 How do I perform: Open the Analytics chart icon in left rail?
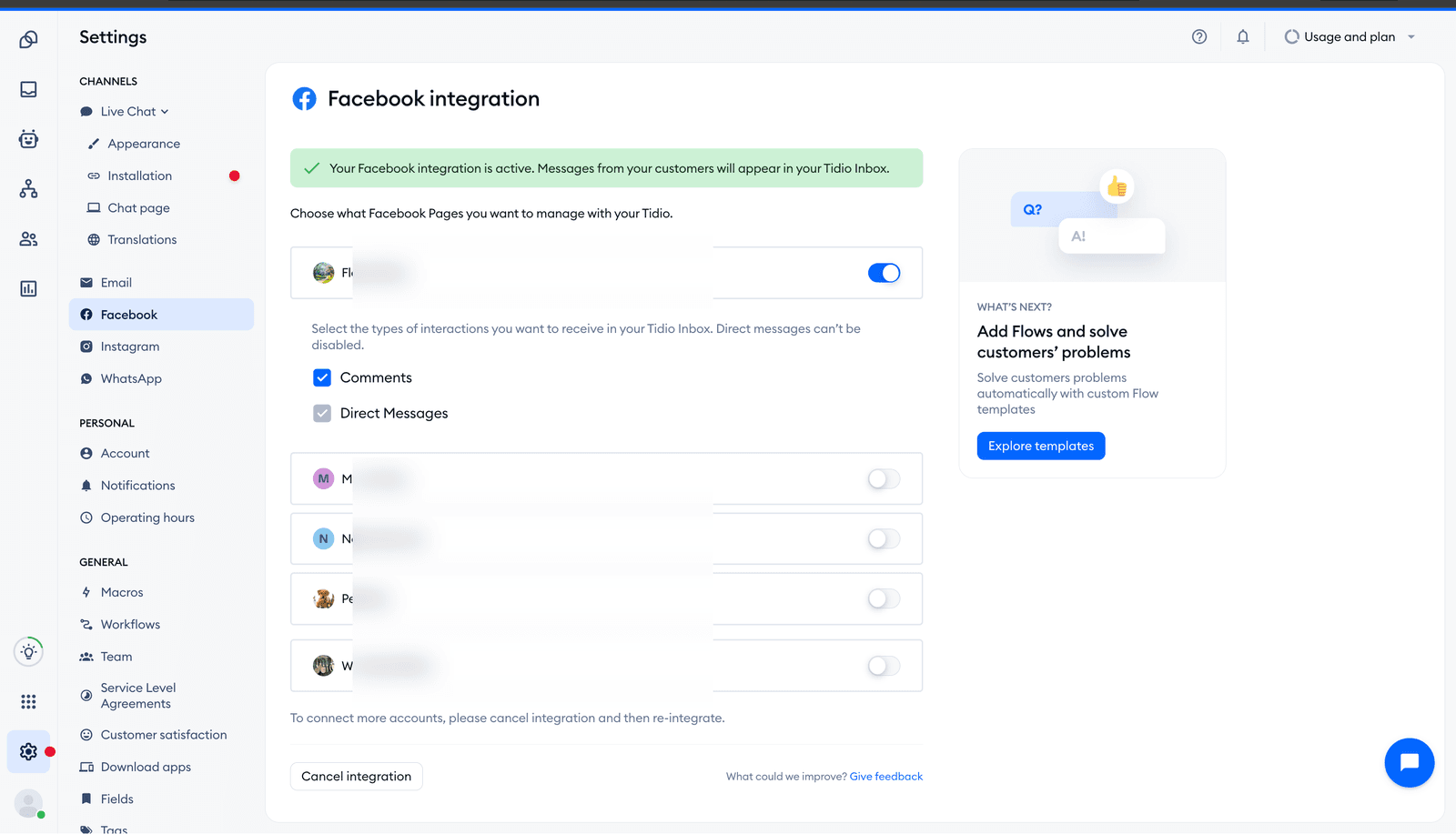pos(29,289)
